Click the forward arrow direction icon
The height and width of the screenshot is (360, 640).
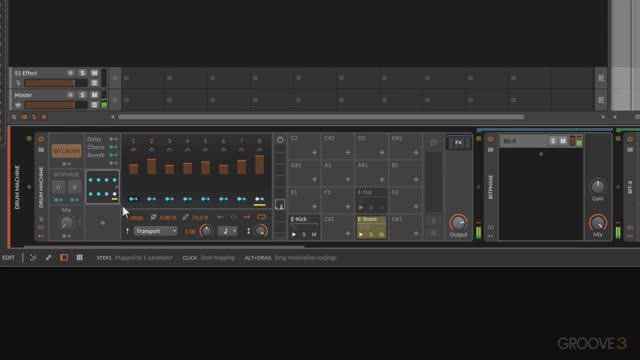pos(247,217)
